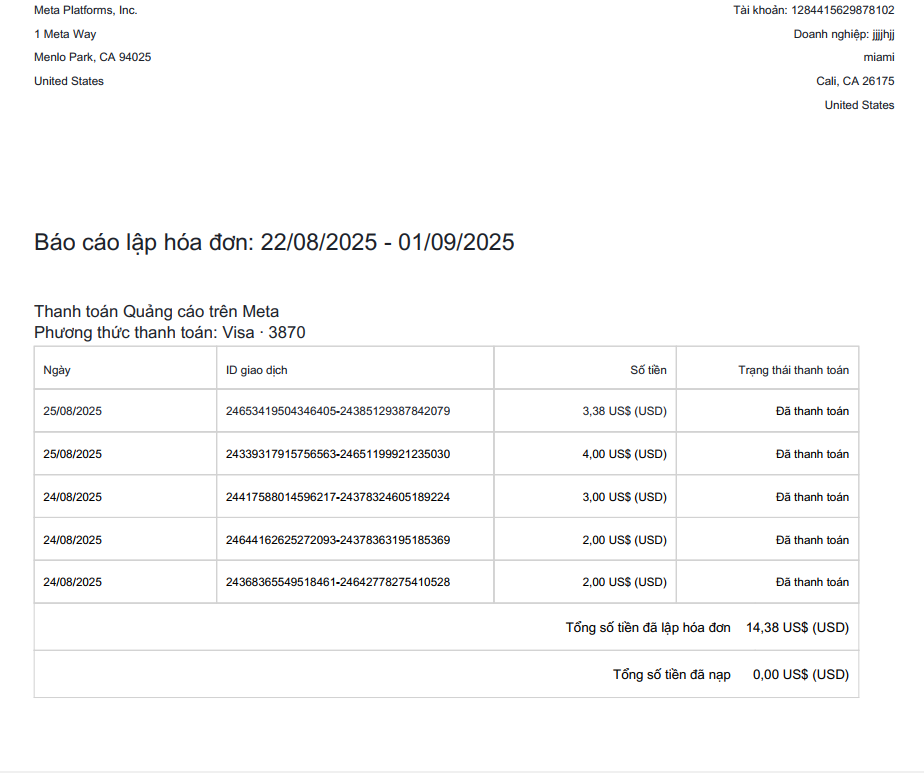
Task: Click 'Đã thanh toán' in 3,00 US$ row
Action: pyautogui.click(x=812, y=497)
